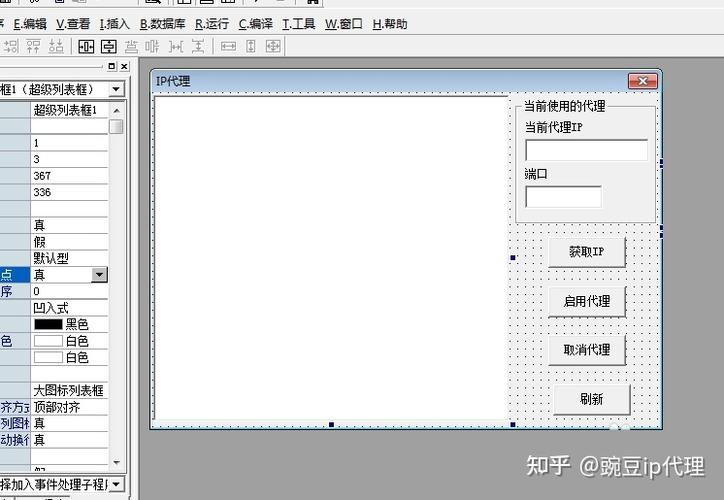Click the 顶部对齐 property value
Image resolution: width=724 pixels, height=500 pixels.
tap(69, 407)
